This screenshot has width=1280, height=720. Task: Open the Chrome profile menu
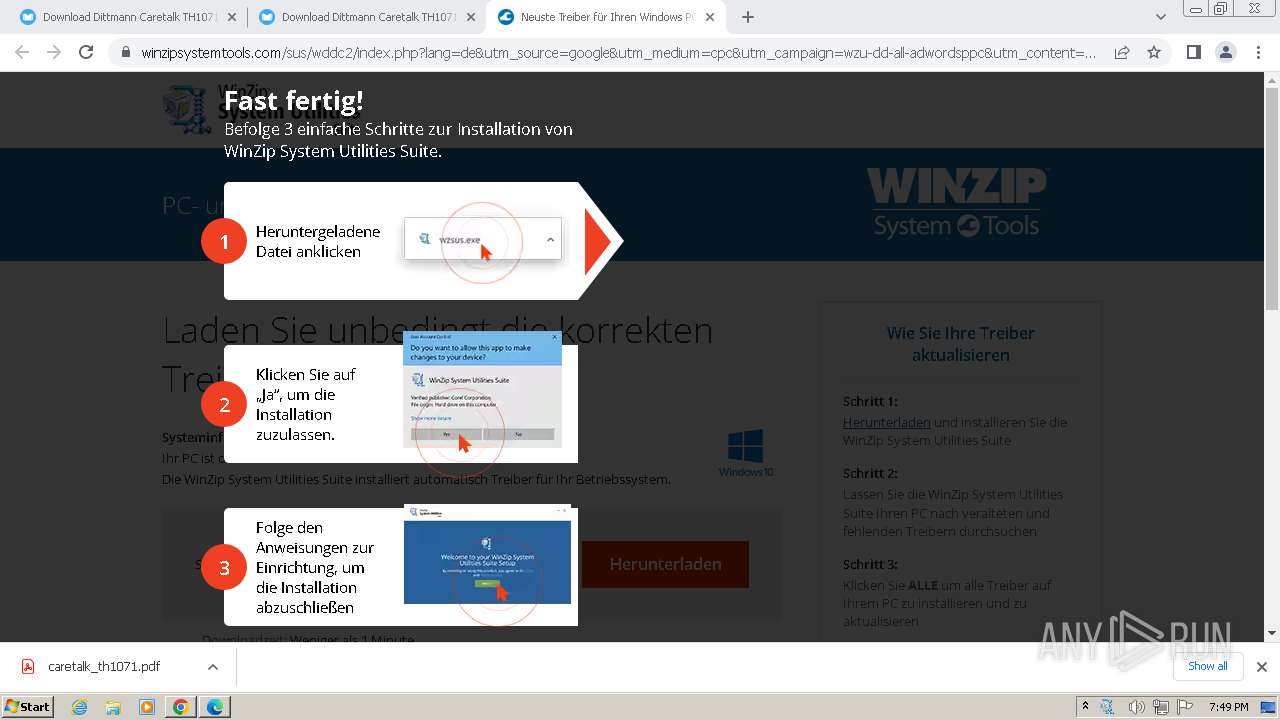click(1225, 52)
